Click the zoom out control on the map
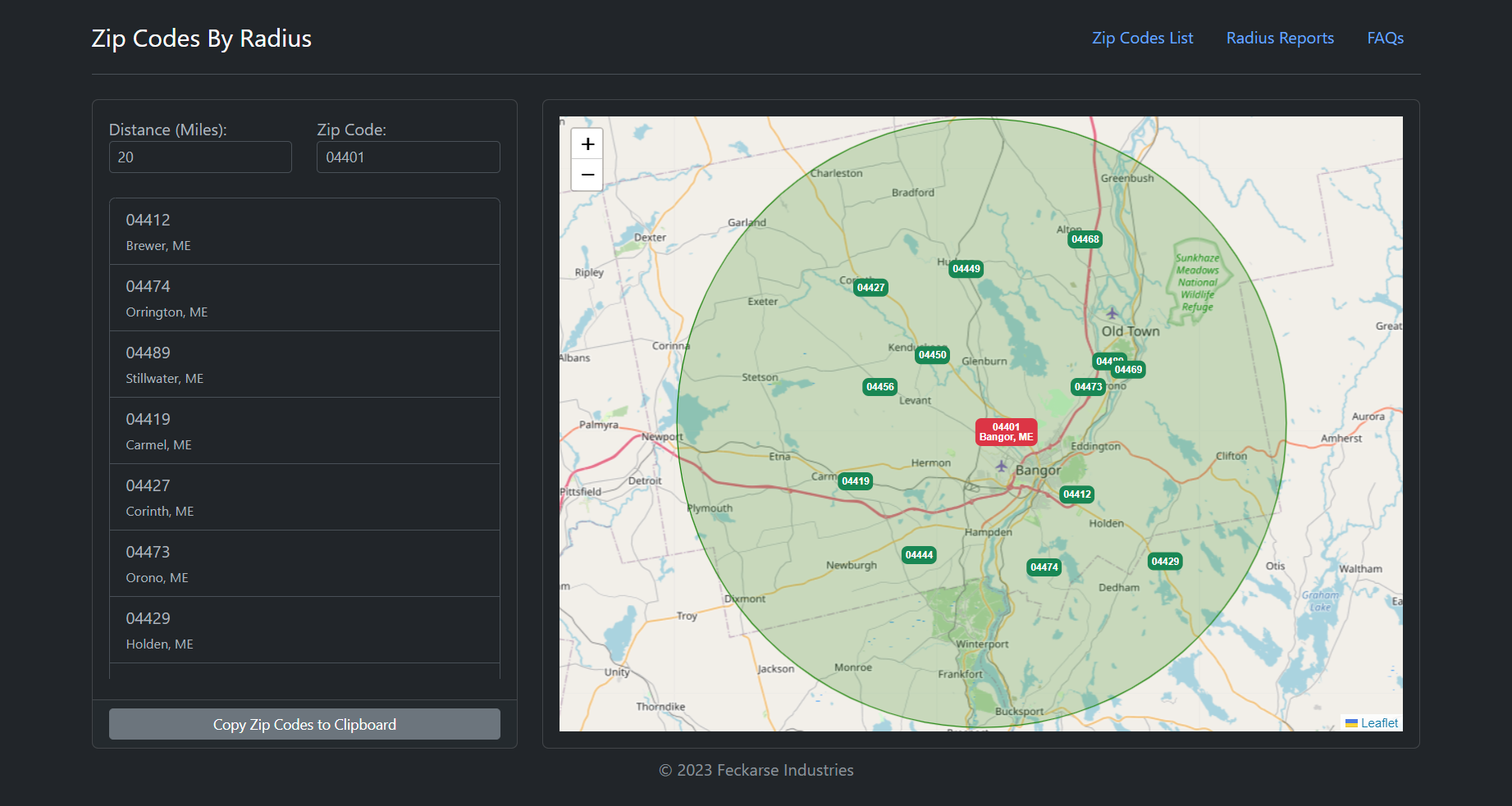 [587, 175]
